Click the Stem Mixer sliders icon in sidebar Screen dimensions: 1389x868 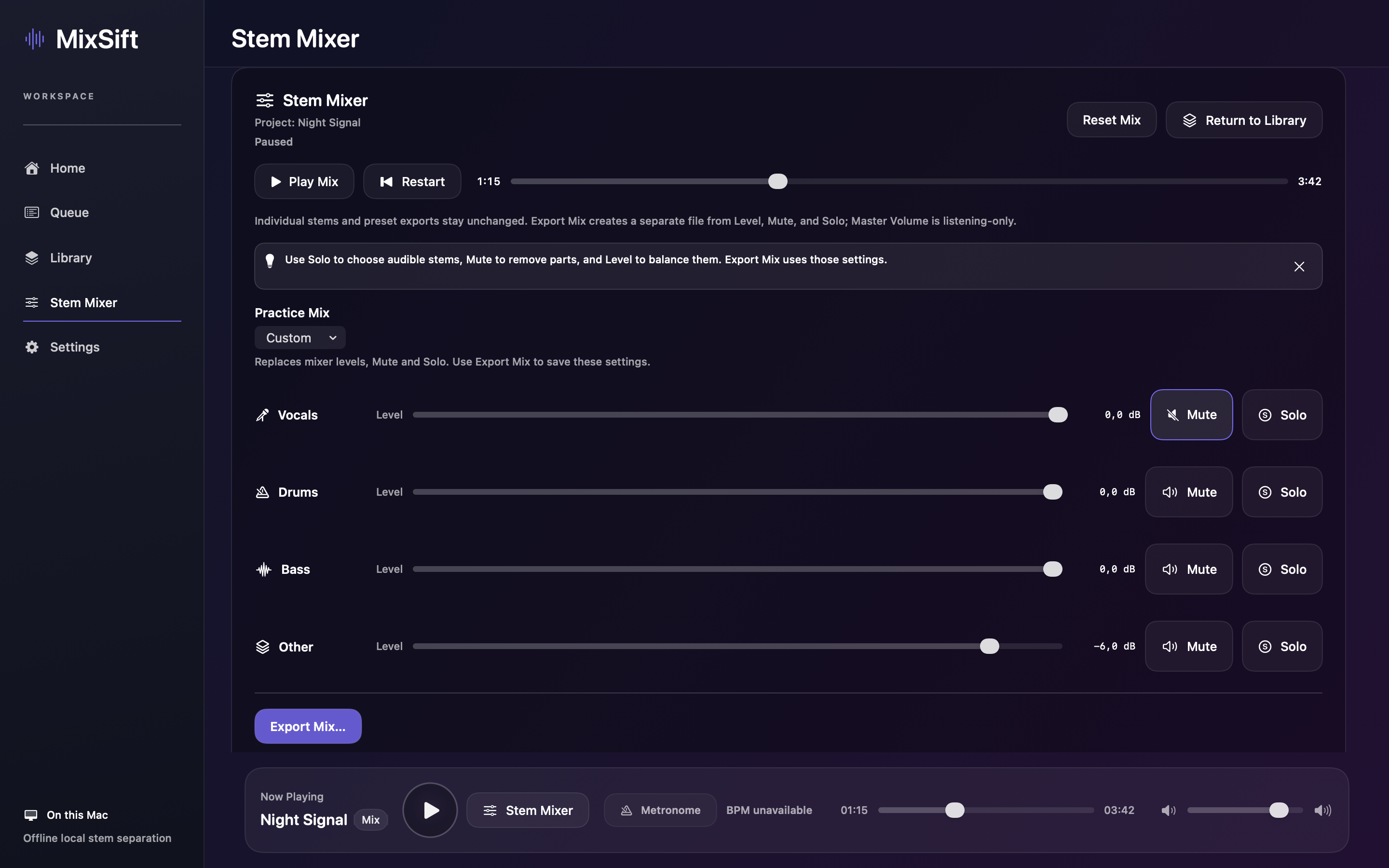[x=31, y=302]
